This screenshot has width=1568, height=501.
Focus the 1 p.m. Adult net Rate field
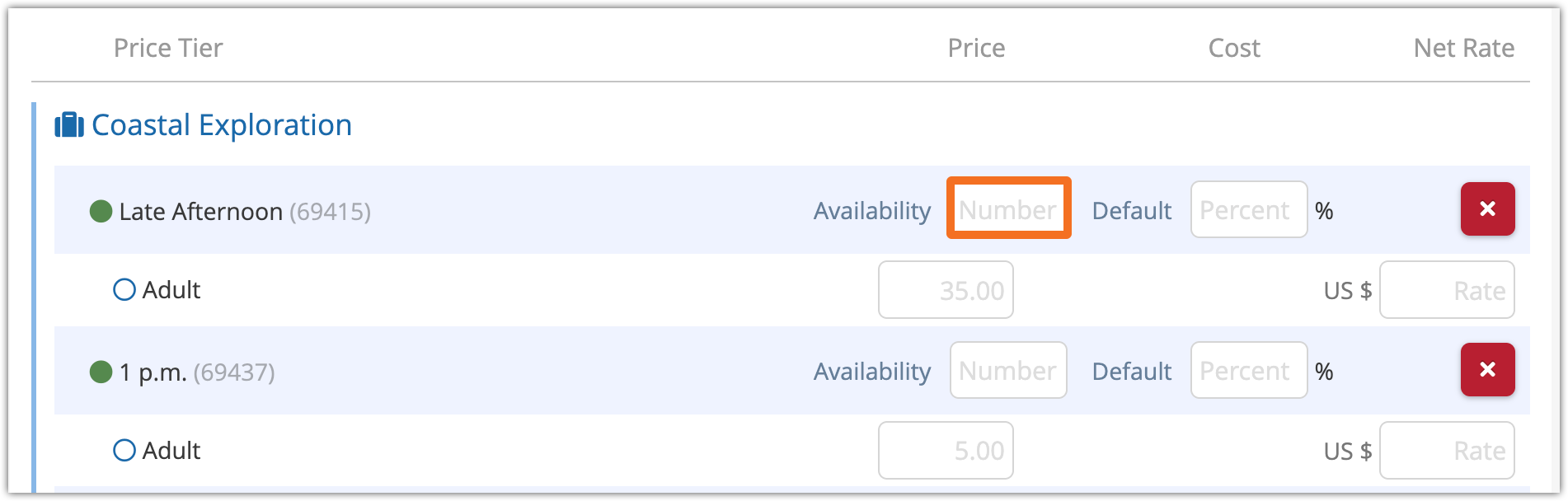point(1447,451)
